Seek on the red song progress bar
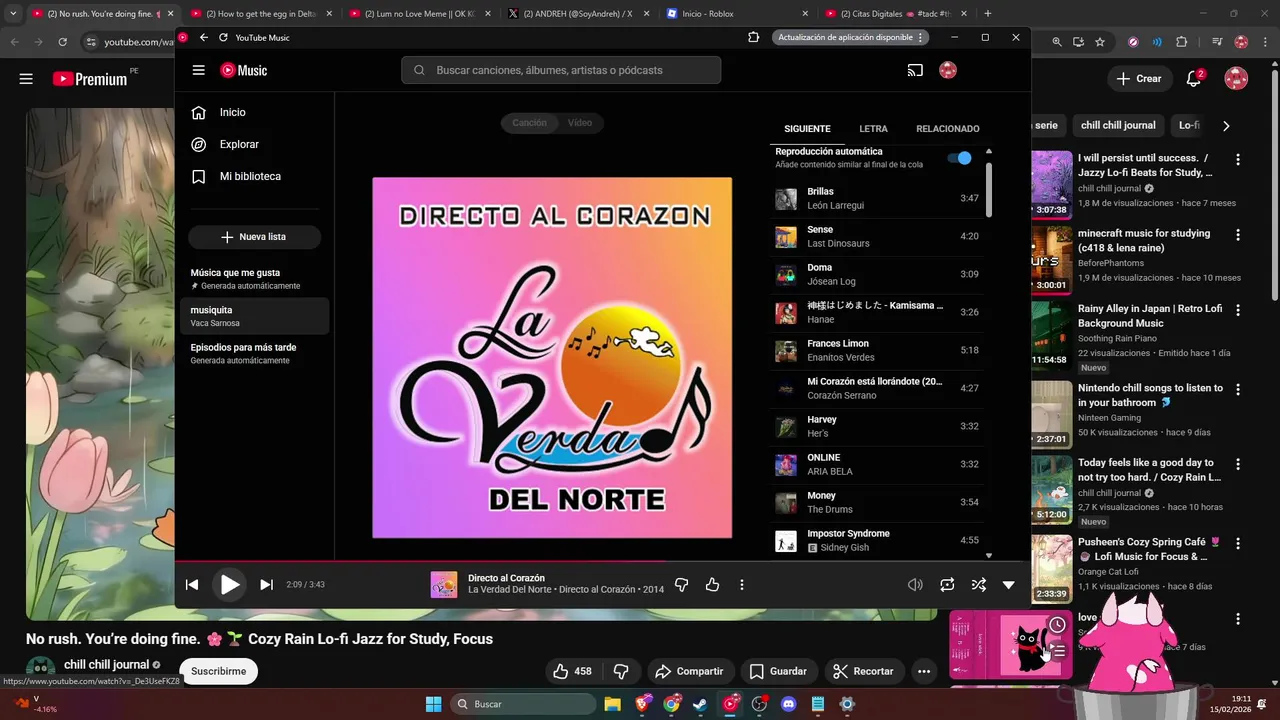The width and height of the screenshot is (1280, 720). click(x=602, y=562)
